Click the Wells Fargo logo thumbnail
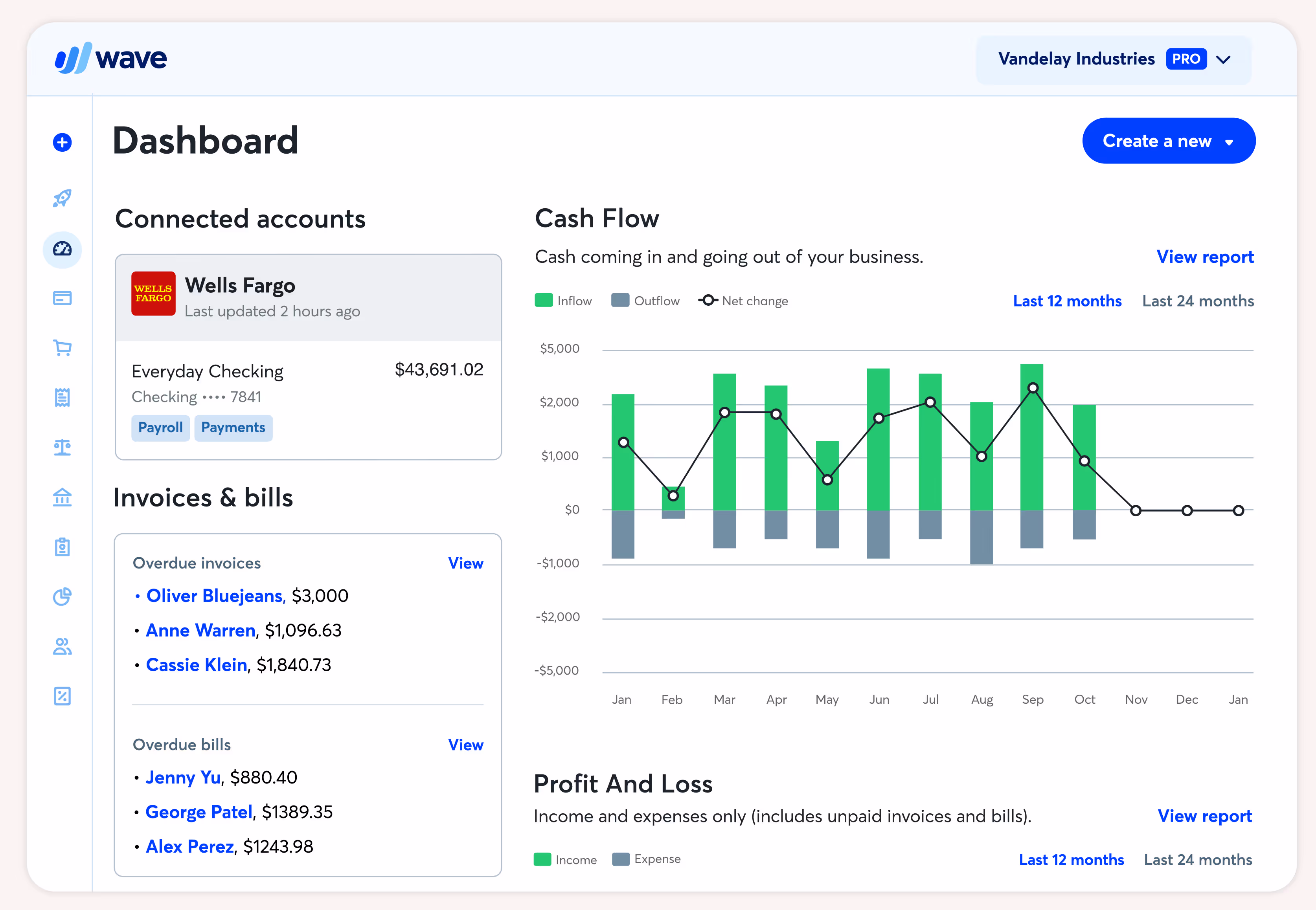 tap(153, 294)
